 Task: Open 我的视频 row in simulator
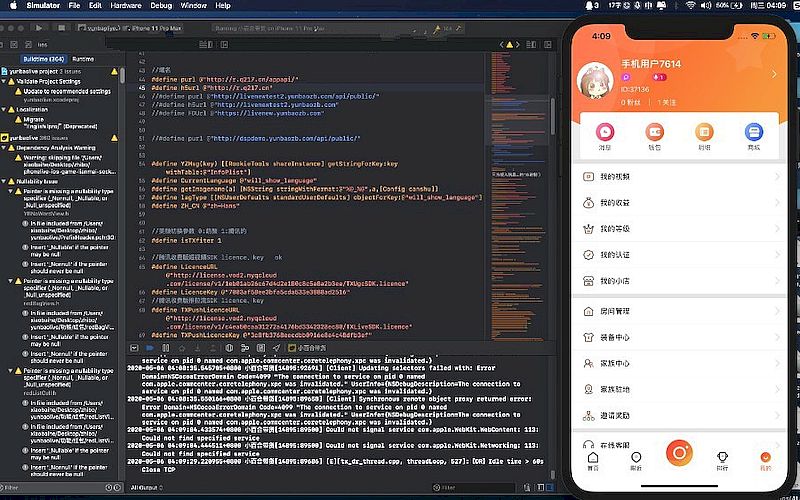point(680,177)
